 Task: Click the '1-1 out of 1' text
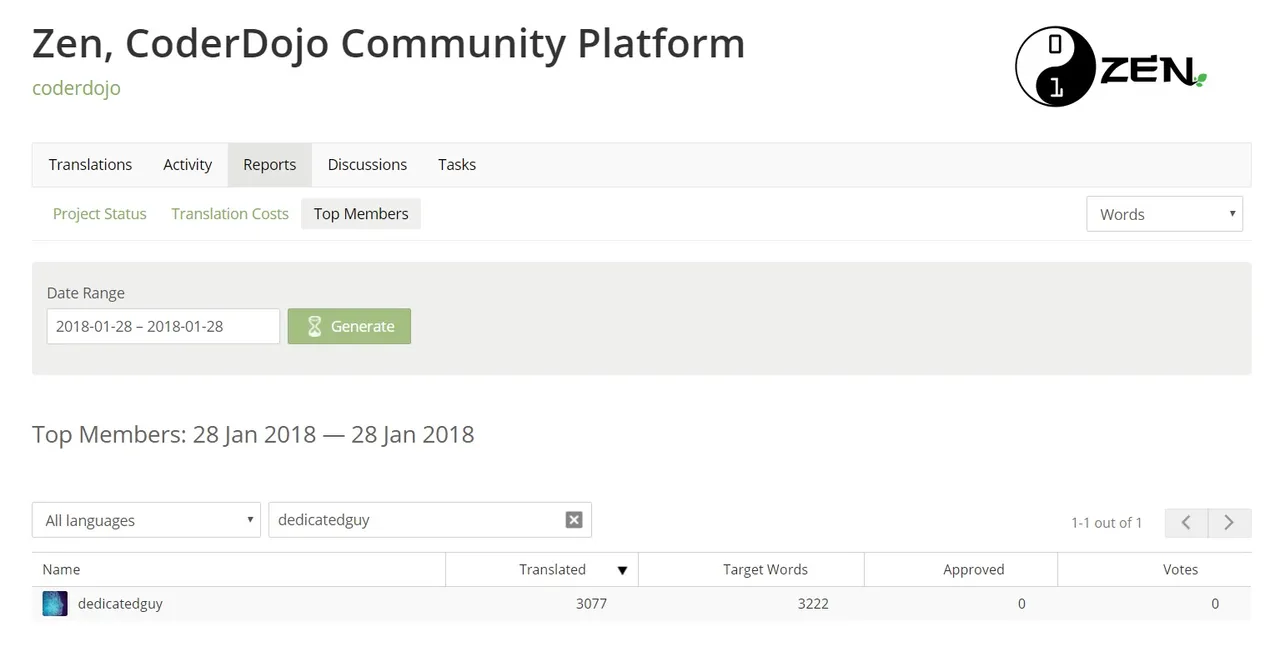[1106, 523]
